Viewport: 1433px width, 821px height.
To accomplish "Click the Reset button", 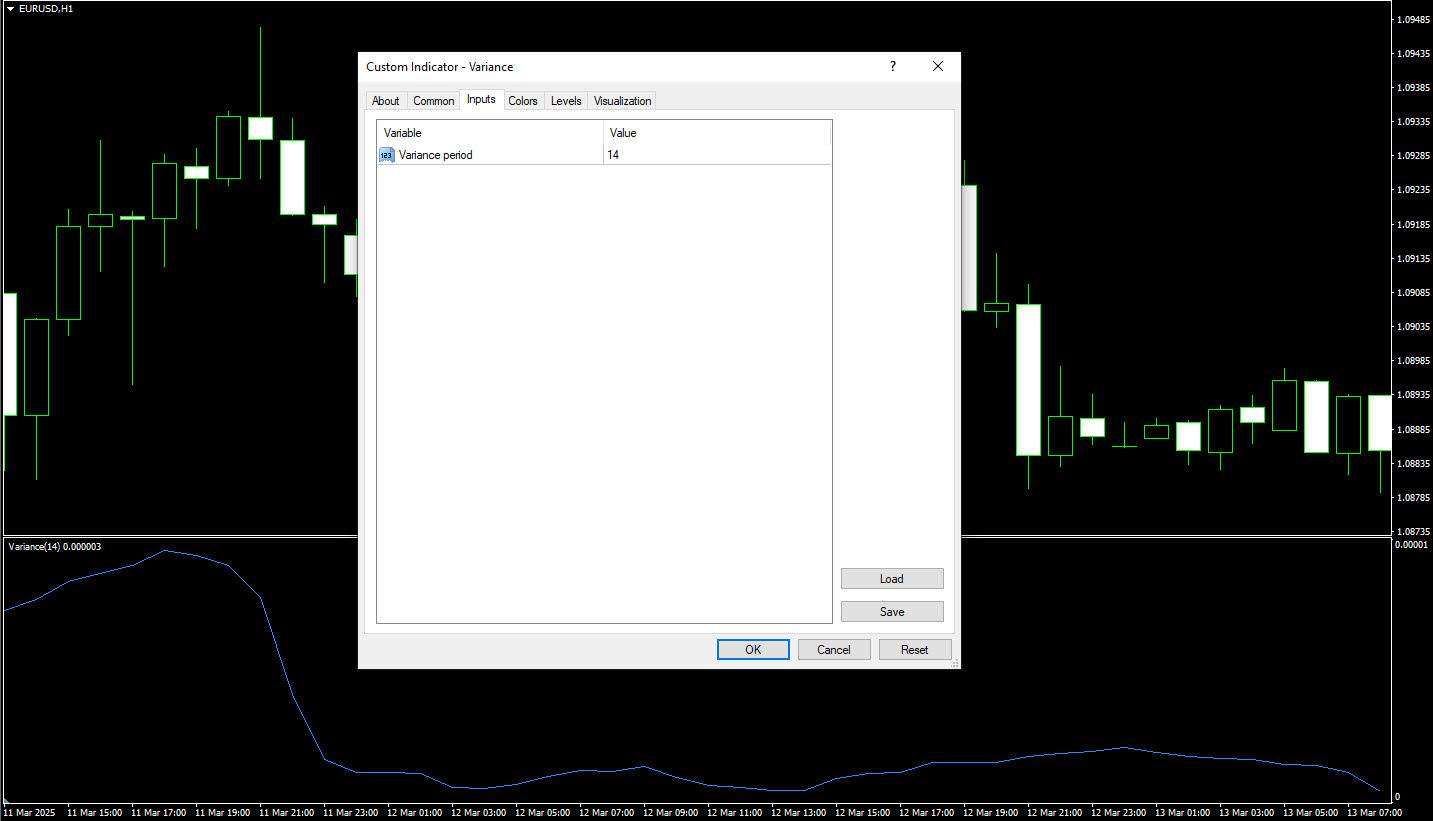I will pyautogui.click(x=915, y=650).
